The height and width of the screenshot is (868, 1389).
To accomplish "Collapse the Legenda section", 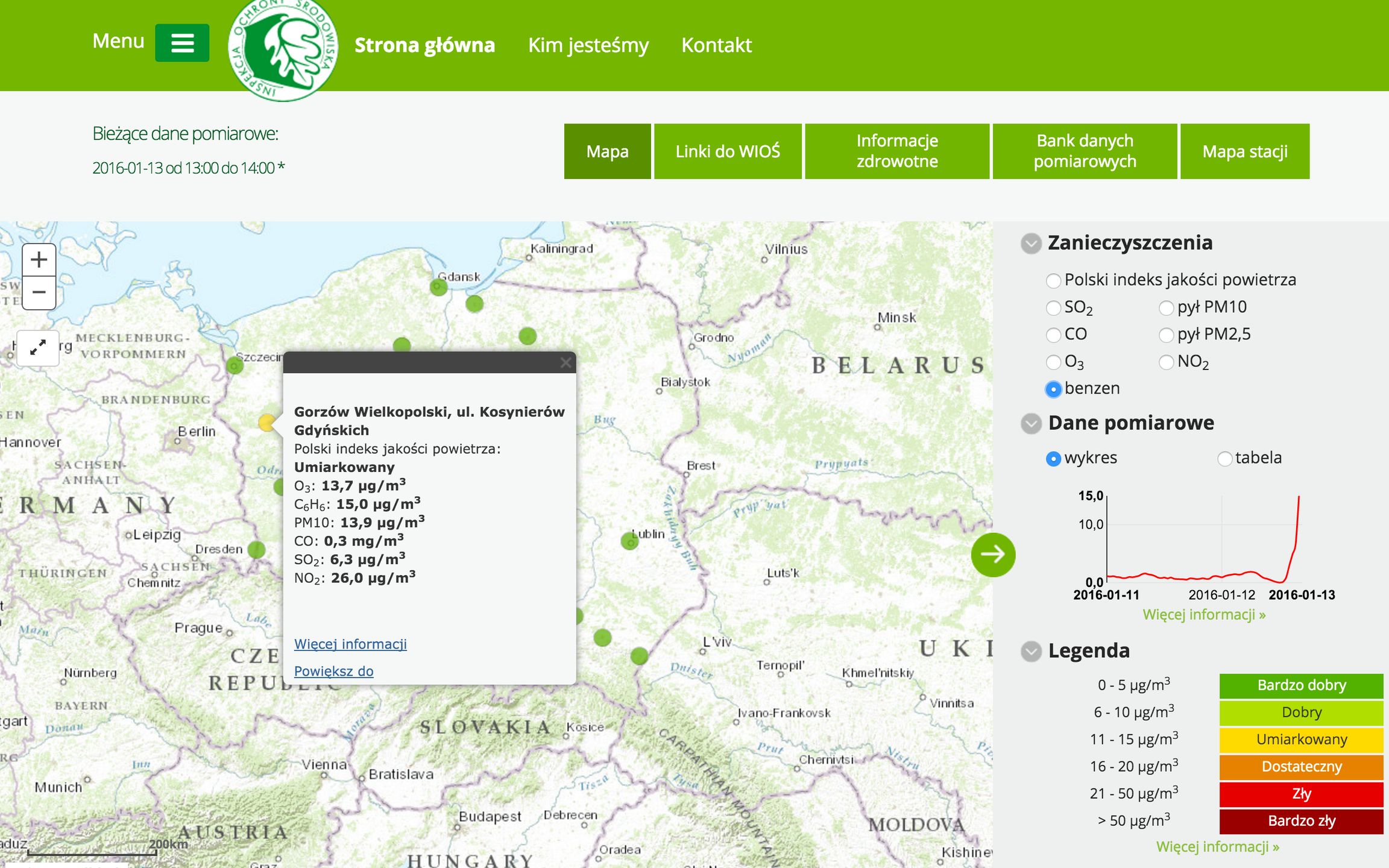I will click(x=1031, y=651).
